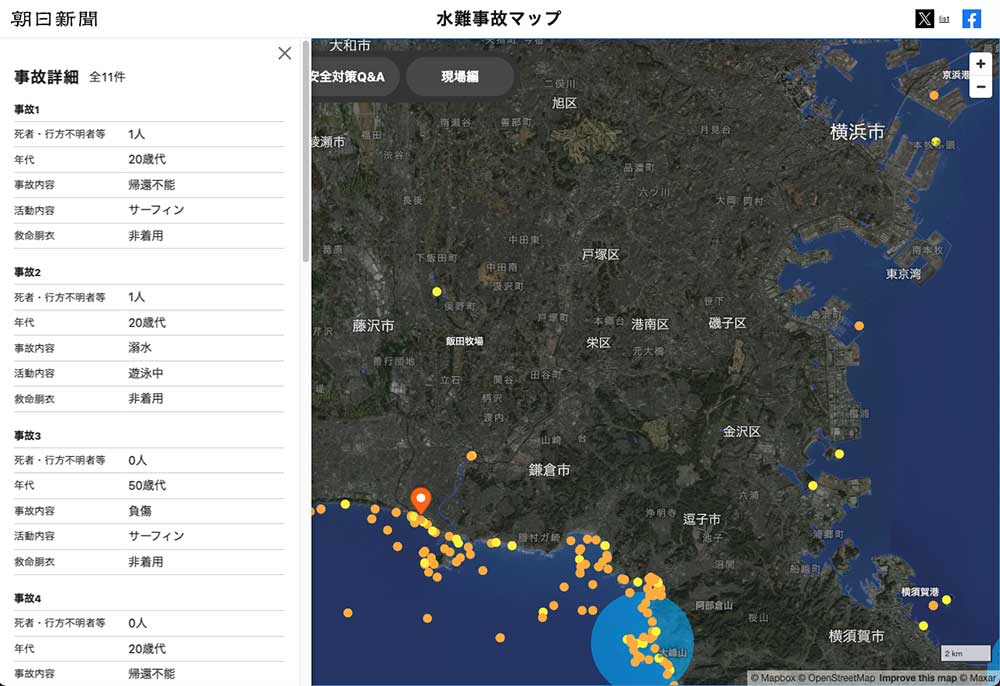The height and width of the screenshot is (686, 1000).
Task: Open the 現場編 section
Action: 459,77
